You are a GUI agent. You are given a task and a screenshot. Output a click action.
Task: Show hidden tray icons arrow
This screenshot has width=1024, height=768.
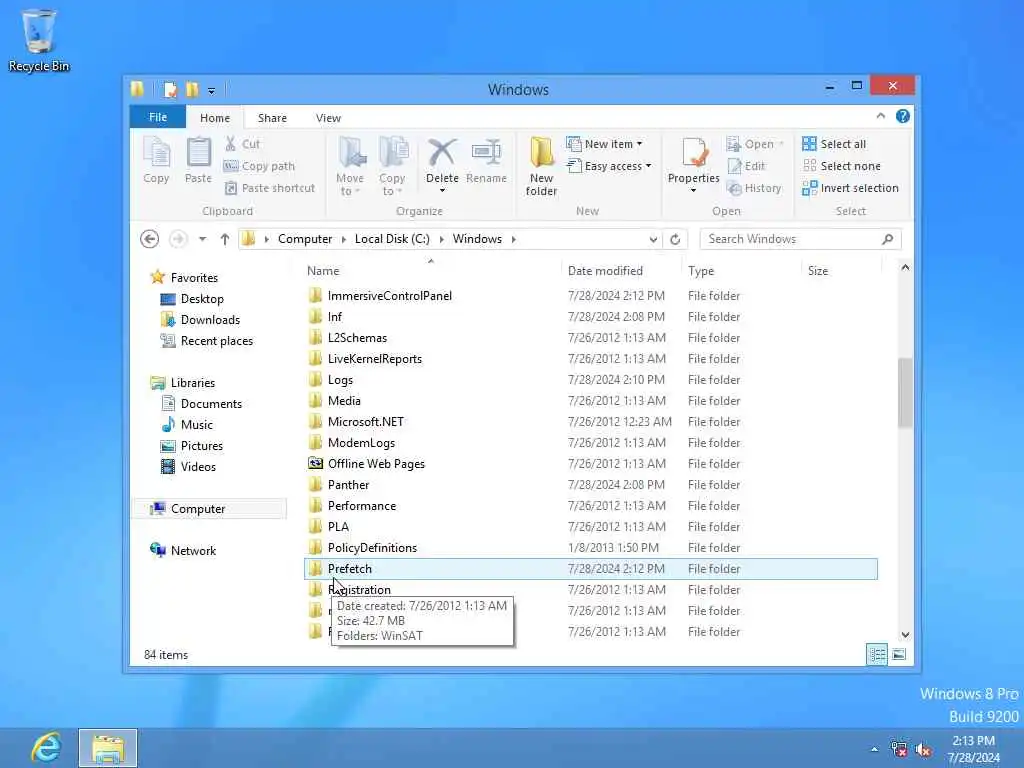874,750
